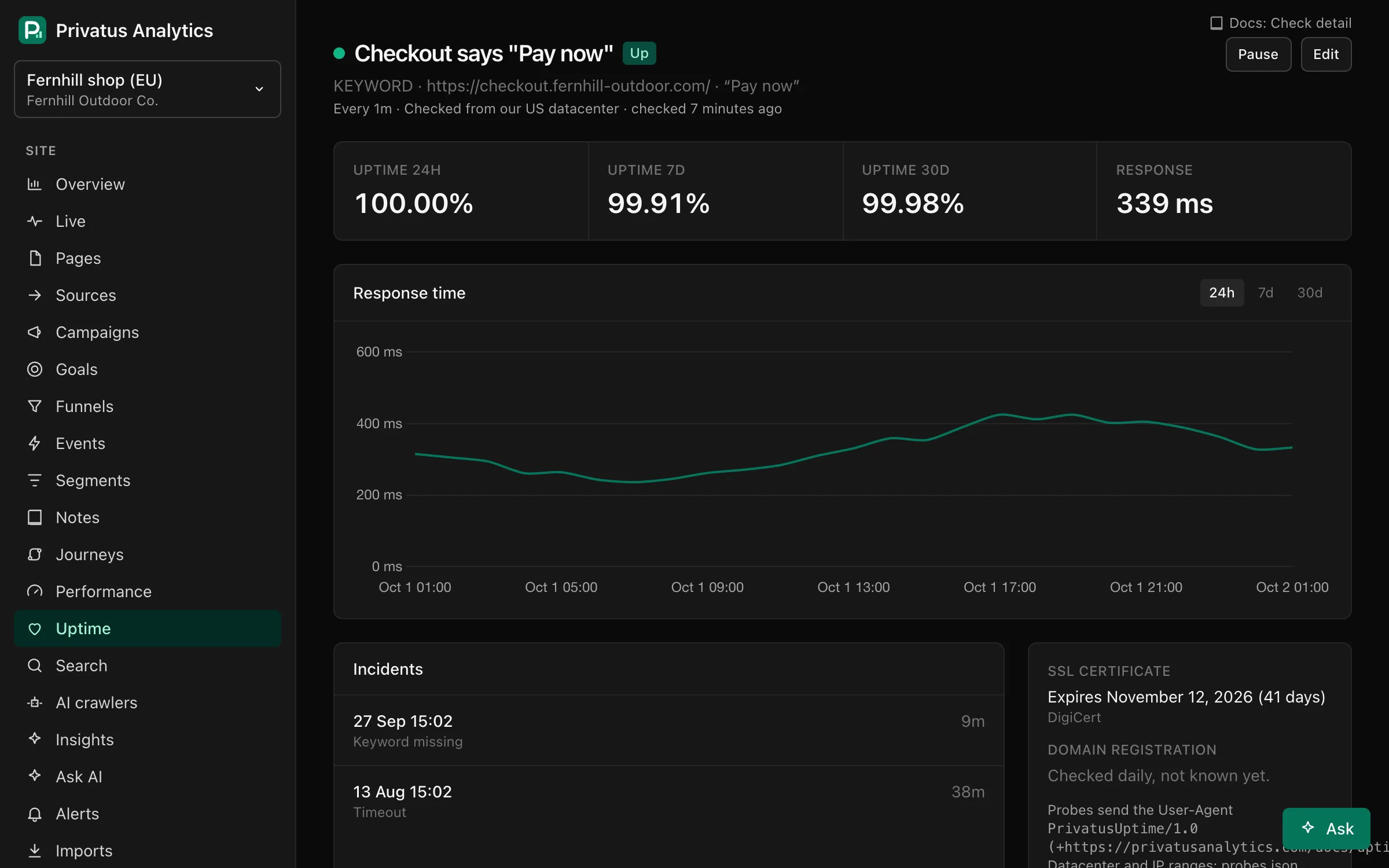Click the Live pulse icon
The height and width of the screenshot is (868, 1389).
tap(35, 221)
